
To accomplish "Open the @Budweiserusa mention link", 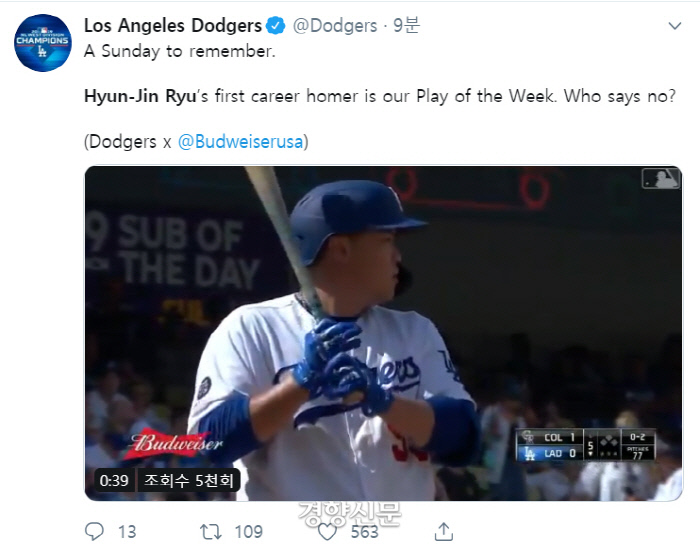I will pyautogui.click(x=242, y=141).
